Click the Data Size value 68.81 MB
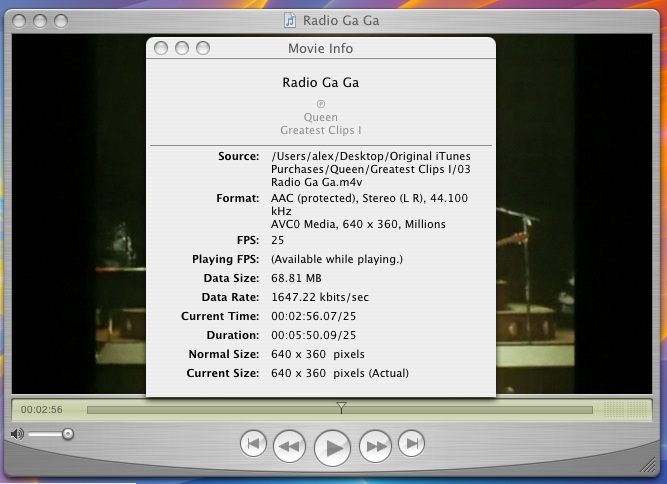Viewport: 667px width, 484px height. (296, 278)
